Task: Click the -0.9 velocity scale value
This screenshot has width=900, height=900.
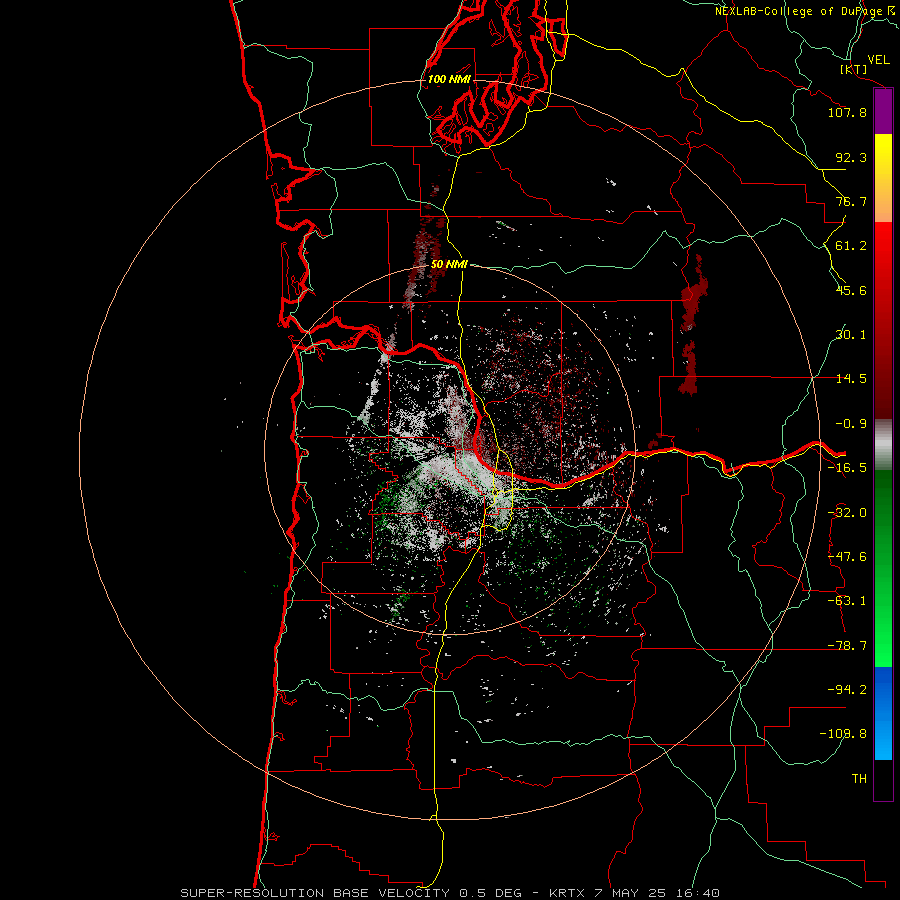Action: tap(851, 424)
